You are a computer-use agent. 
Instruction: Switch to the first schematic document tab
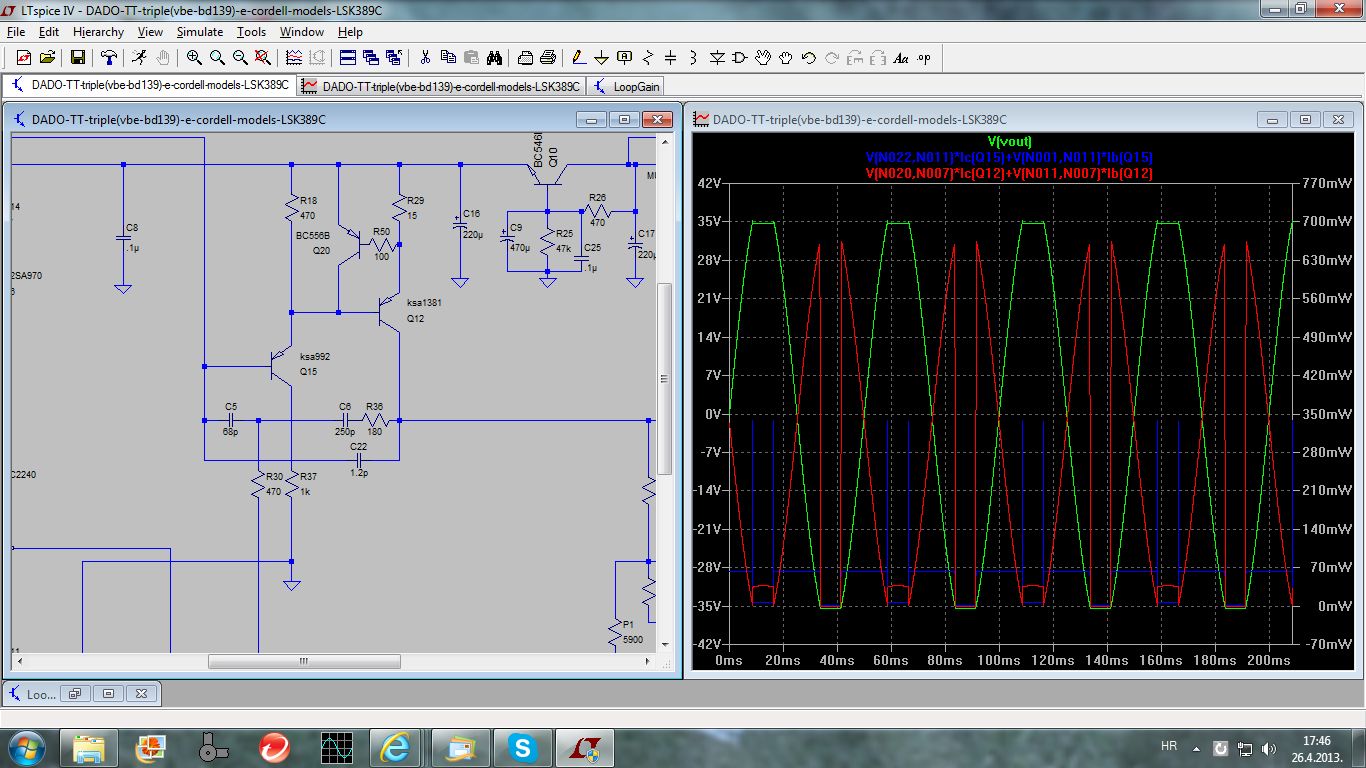[x=150, y=85]
